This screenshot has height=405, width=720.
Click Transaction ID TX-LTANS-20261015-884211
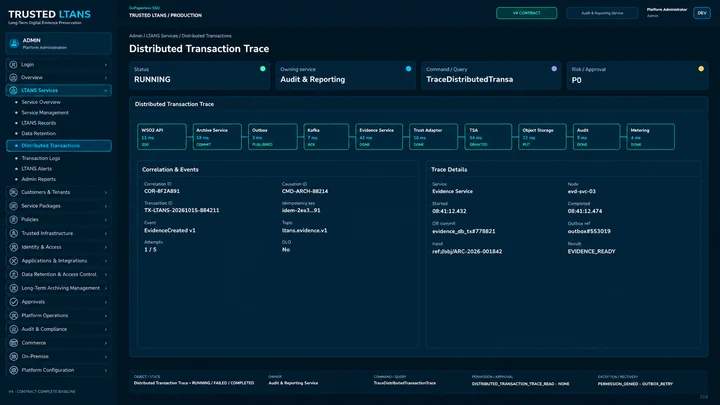click(x=181, y=211)
